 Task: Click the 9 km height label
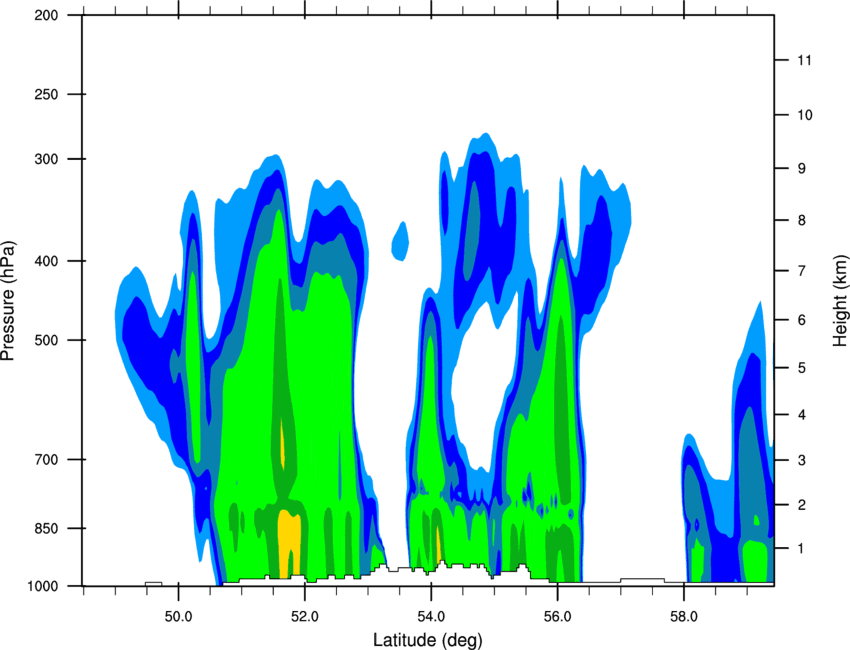(x=801, y=169)
